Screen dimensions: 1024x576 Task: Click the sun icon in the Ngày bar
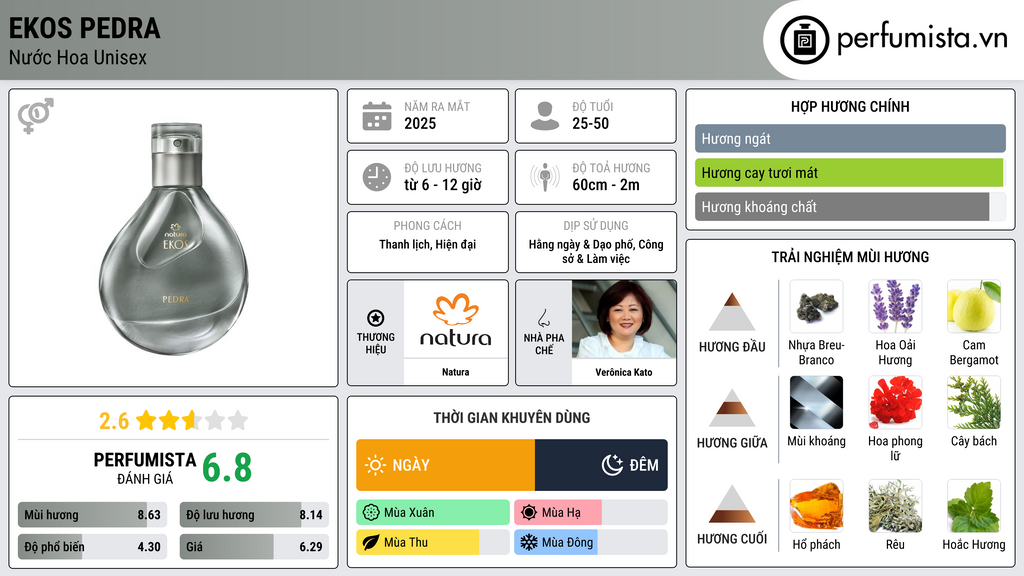(376, 465)
